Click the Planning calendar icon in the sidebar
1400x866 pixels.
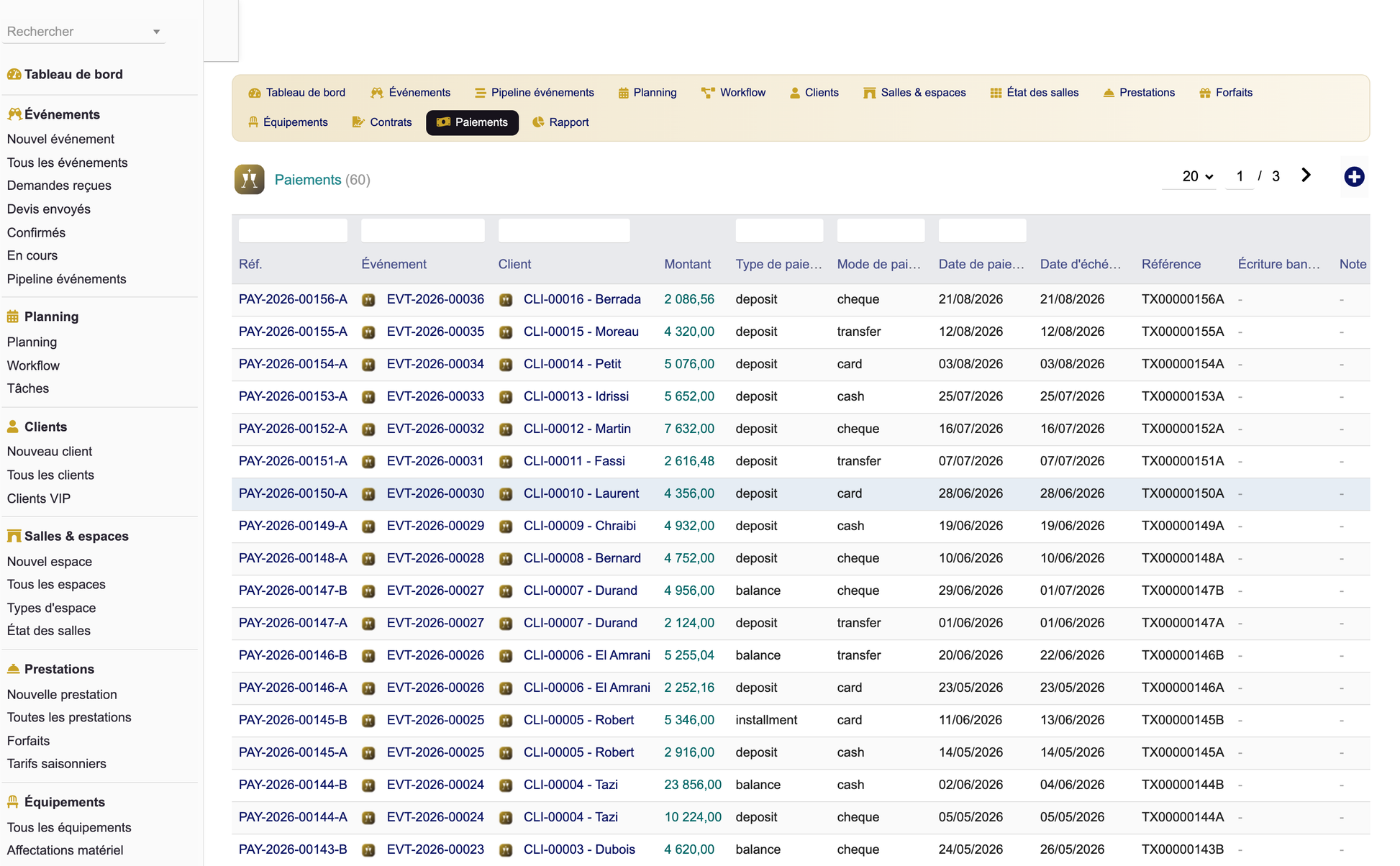[x=13, y=316]
